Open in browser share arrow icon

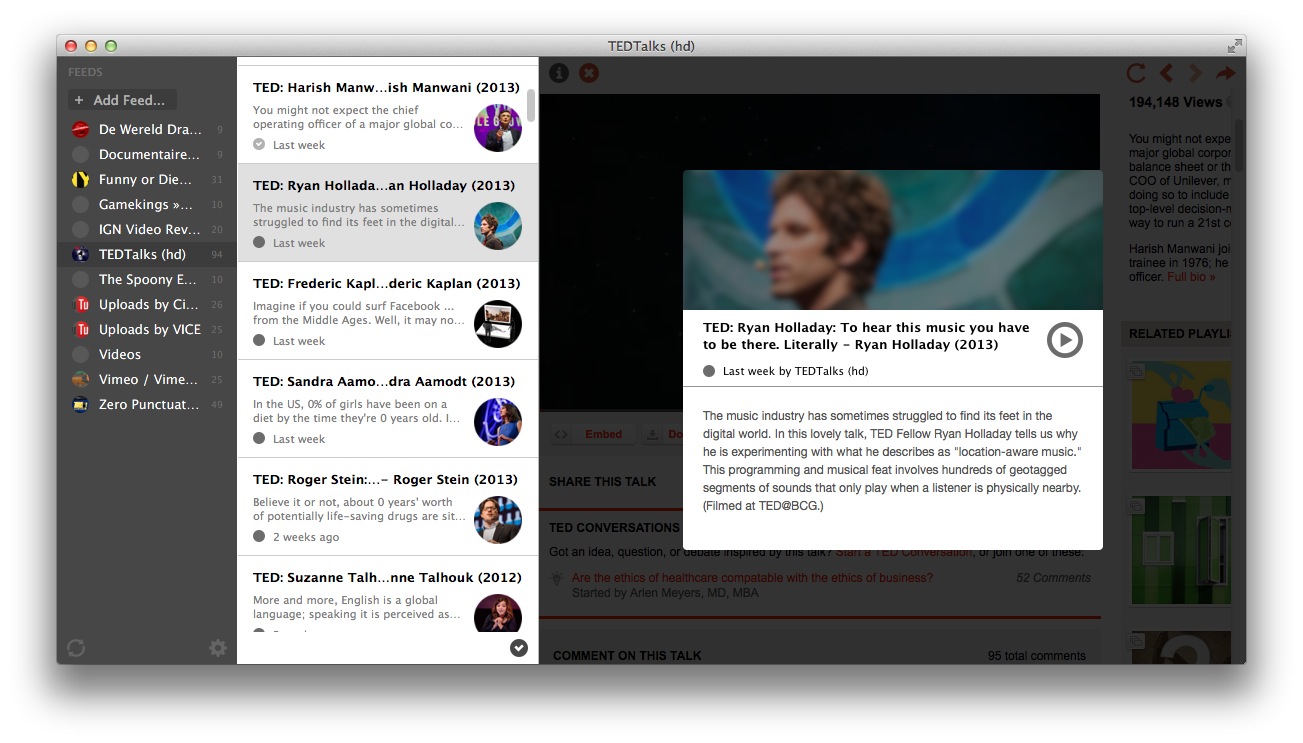[1225, 73]
